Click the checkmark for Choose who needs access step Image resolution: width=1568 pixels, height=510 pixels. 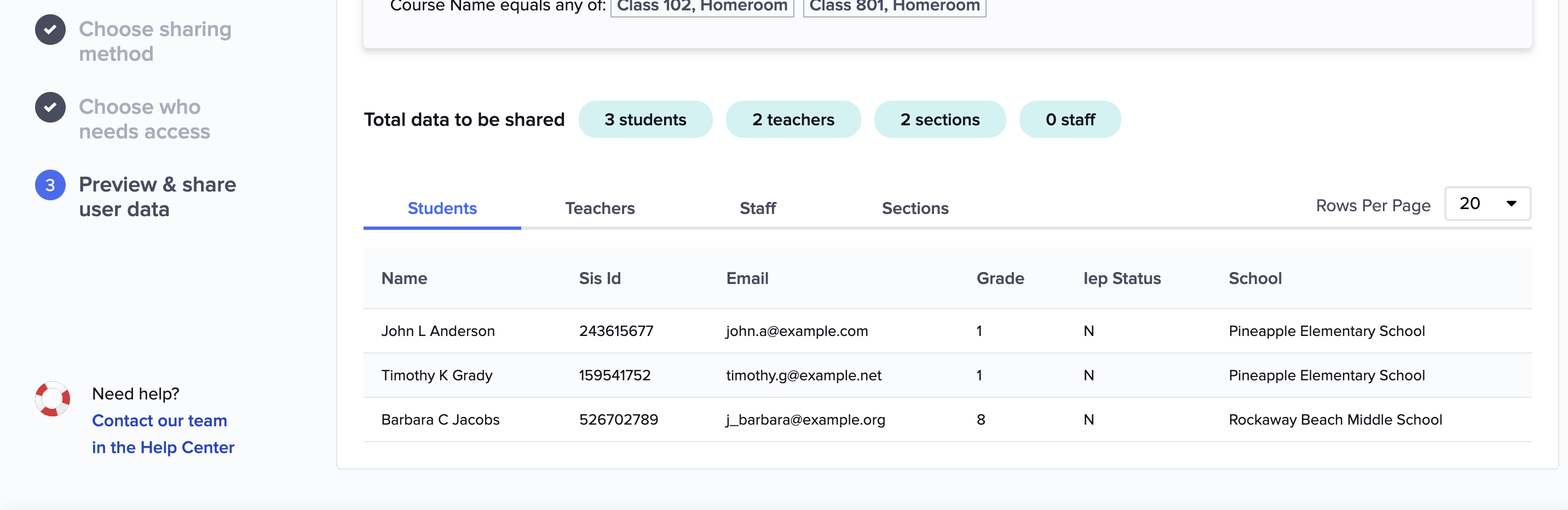tap(49, 107)
